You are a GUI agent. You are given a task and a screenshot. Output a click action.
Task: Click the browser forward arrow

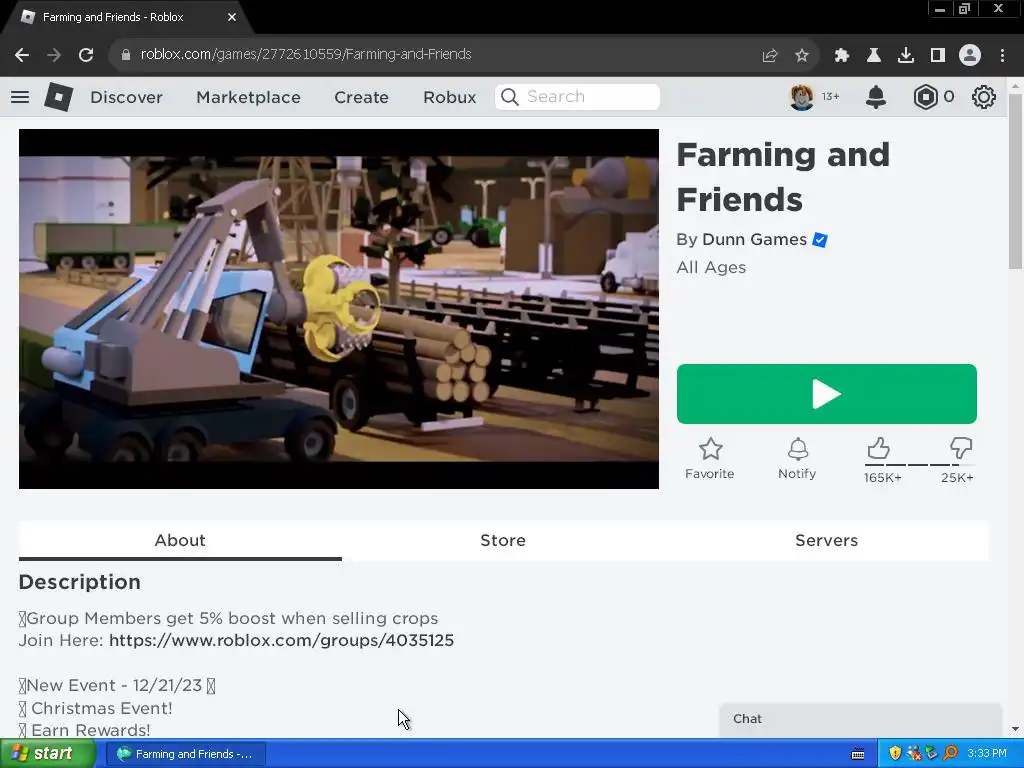point(54,55)
